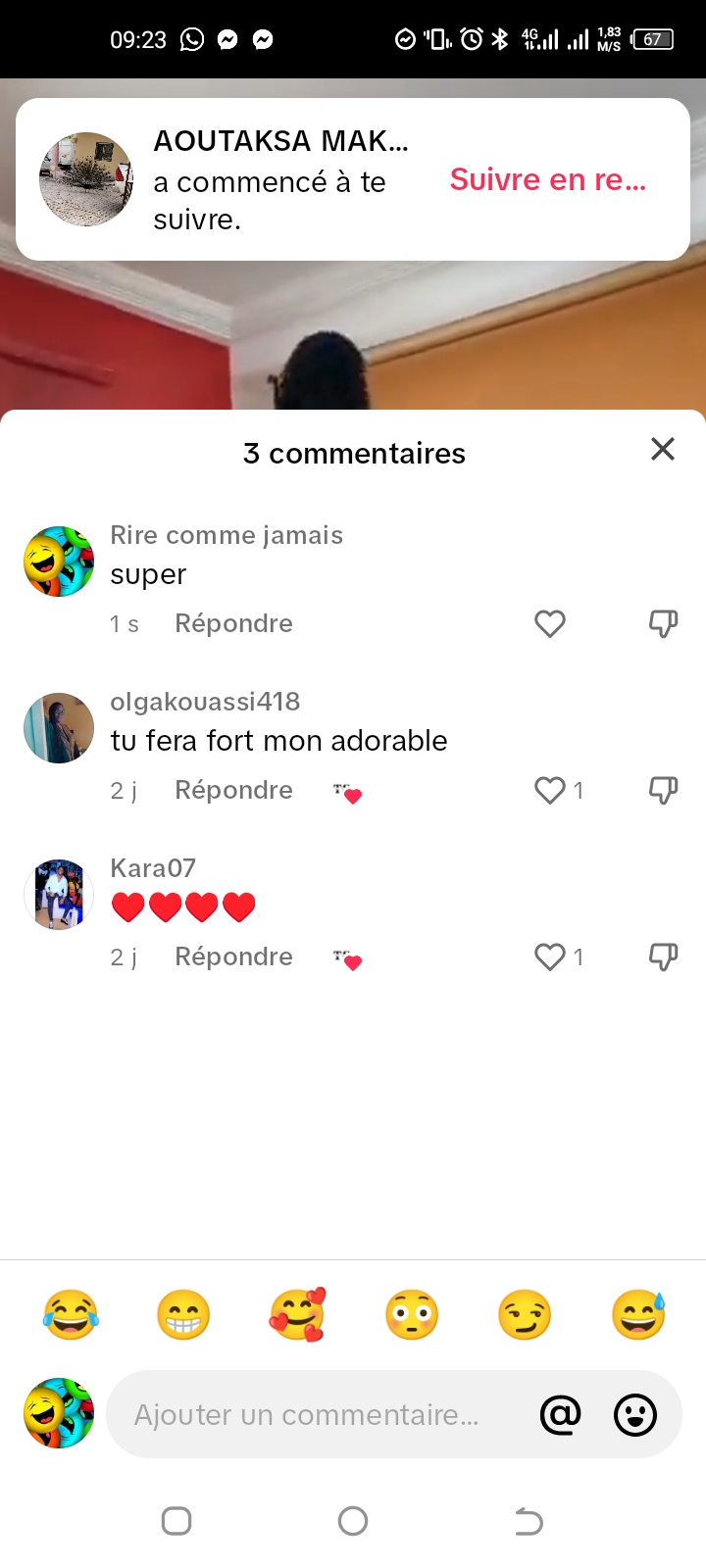Reply to olgakouassi418's comment
706x1568 pixels.
[233, 791]
